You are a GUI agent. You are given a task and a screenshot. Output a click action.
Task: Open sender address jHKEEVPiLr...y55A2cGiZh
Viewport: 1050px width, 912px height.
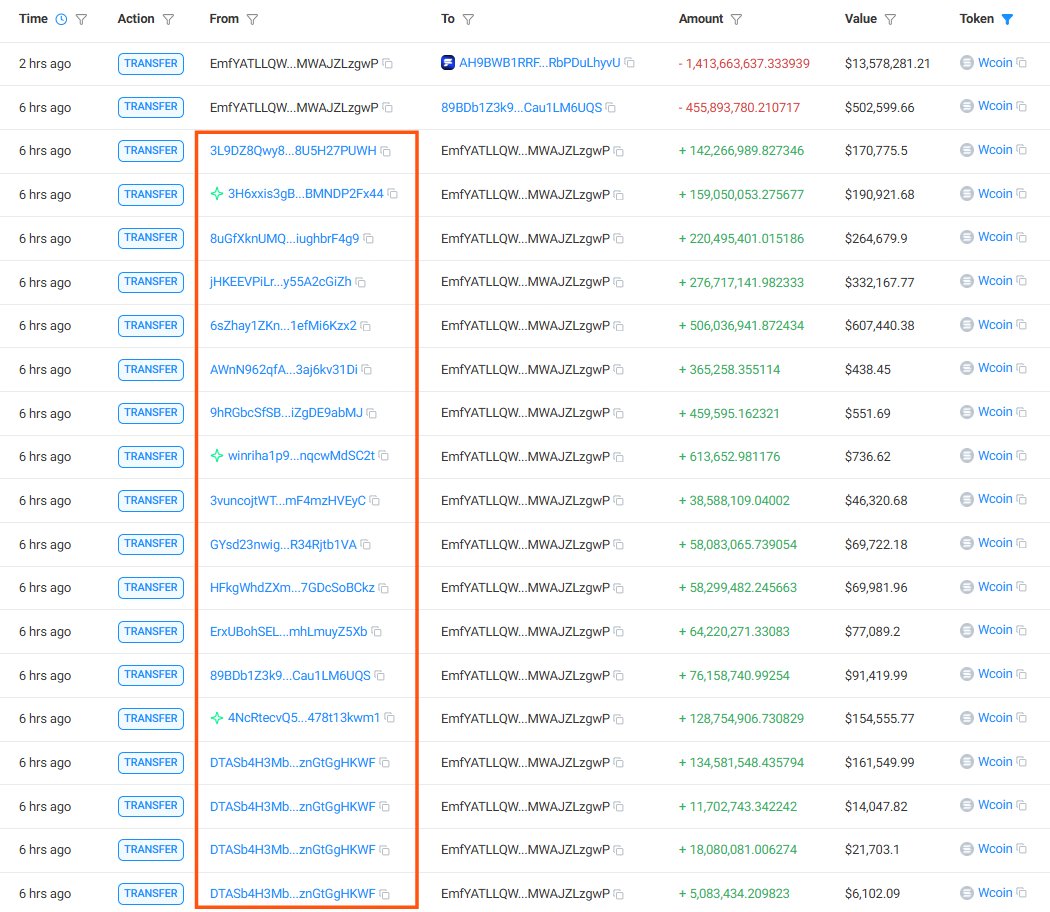pos(281,282)
